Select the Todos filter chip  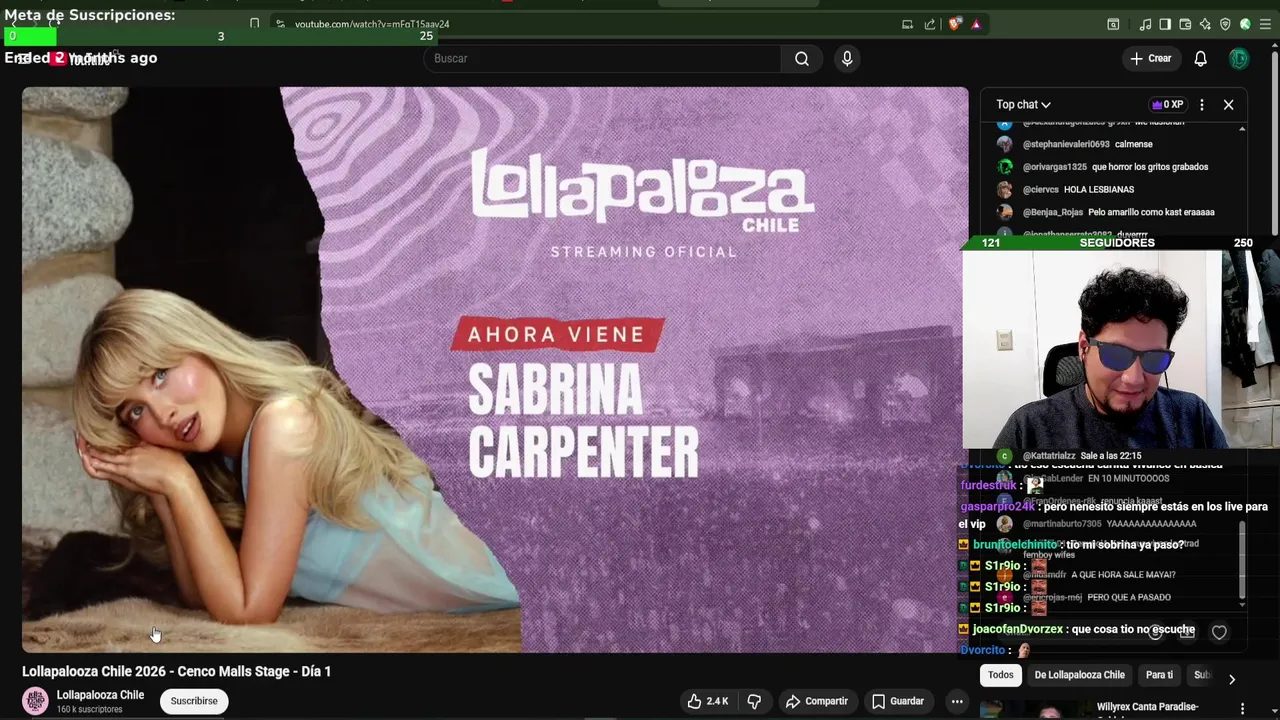click(x=1001, y=675)
